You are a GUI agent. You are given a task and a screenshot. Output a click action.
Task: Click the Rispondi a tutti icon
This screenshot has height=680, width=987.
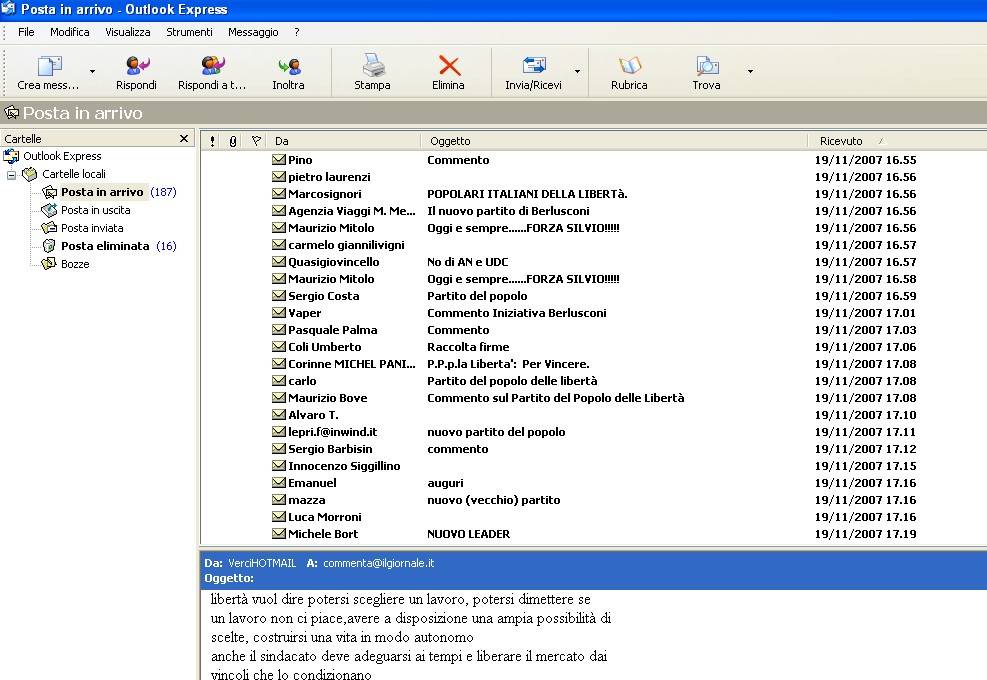point(212,66)
